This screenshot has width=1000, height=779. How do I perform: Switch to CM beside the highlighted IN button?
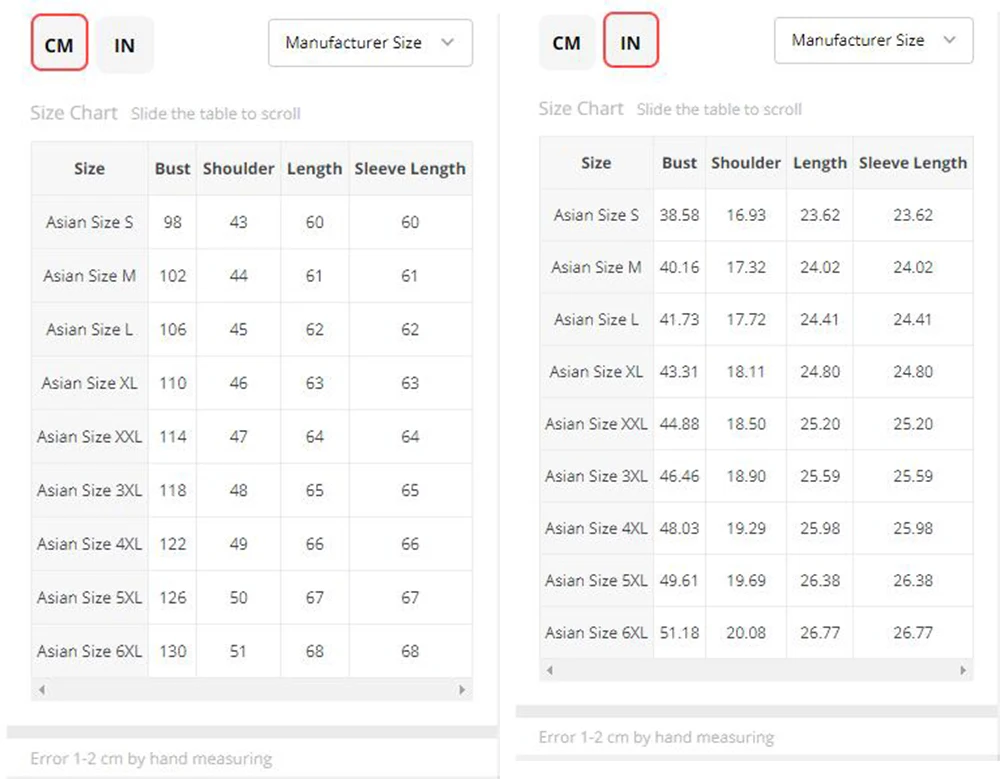(x=566, y=42)
